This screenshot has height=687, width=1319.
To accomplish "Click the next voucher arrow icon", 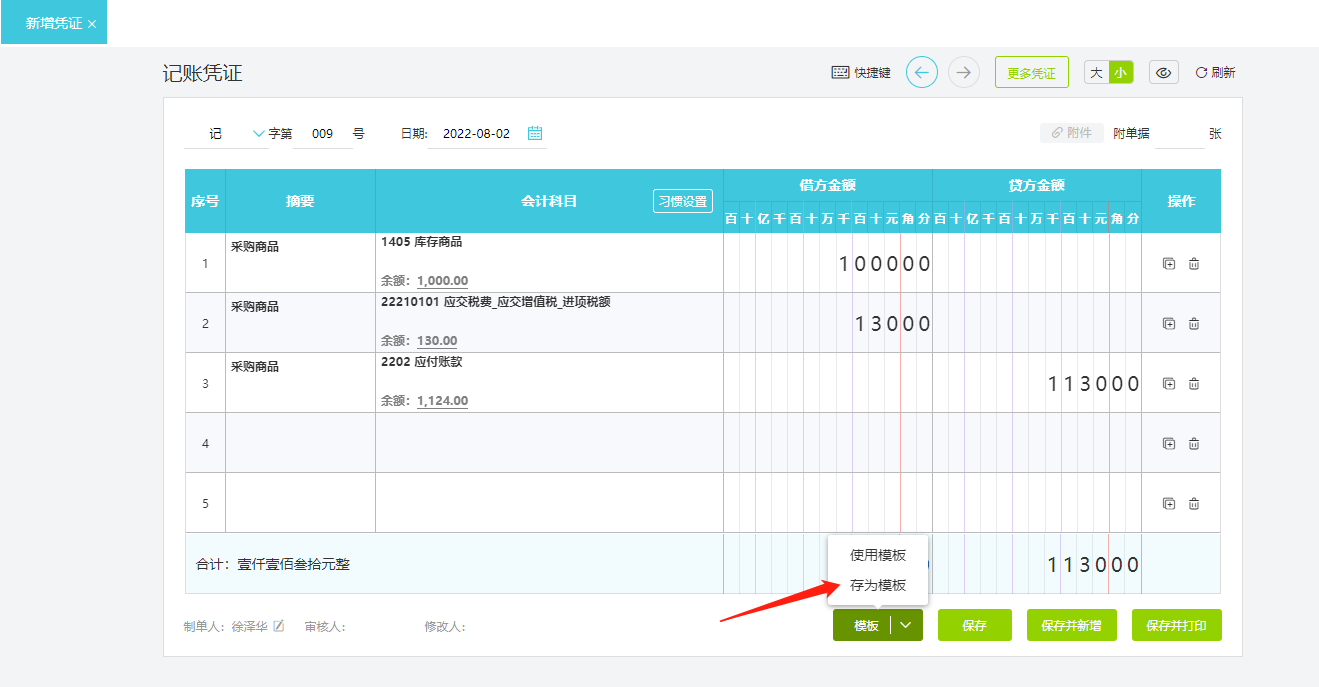I will (964, 72).
